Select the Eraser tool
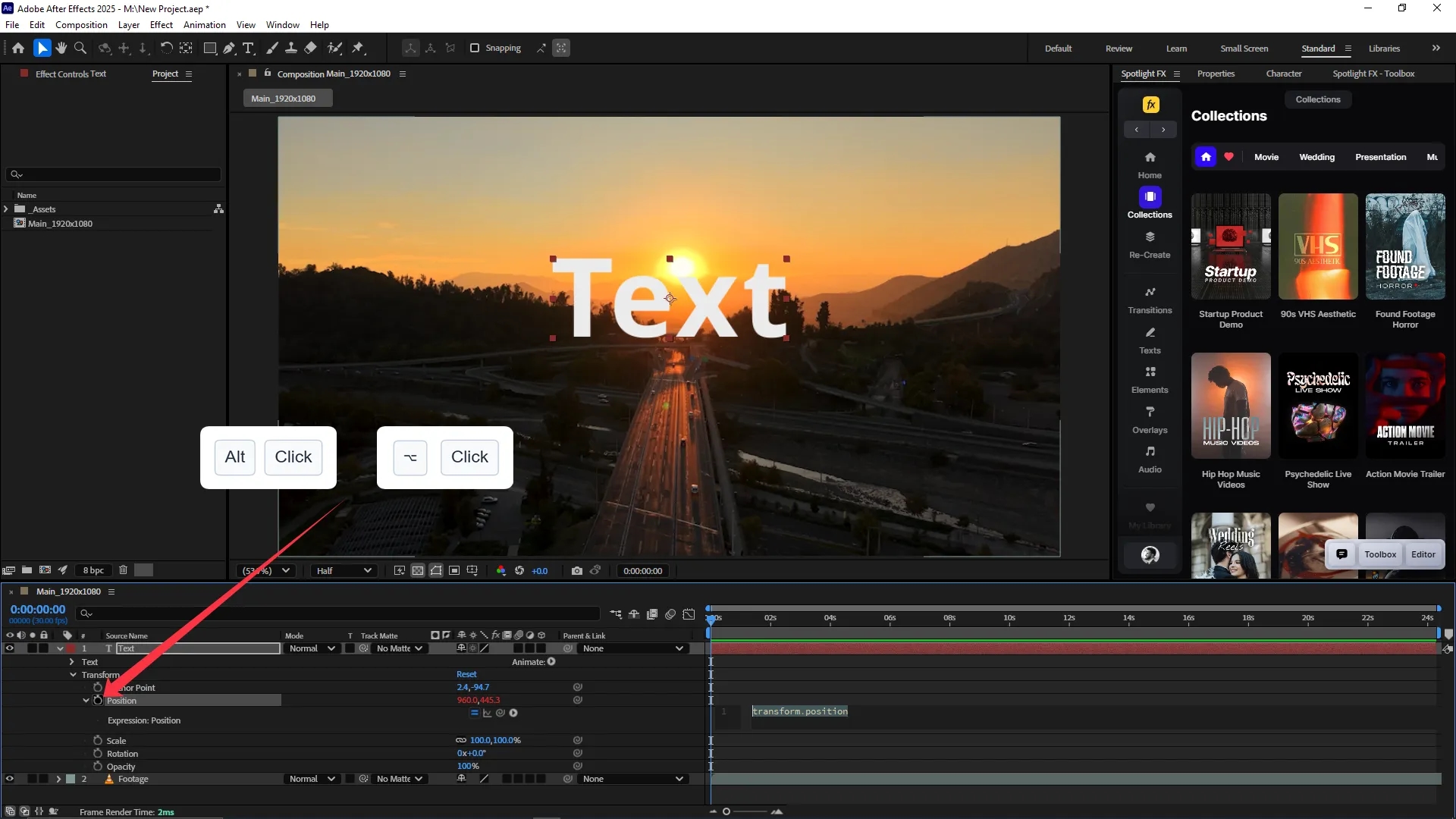This screenshot has height=819, width=1456. [x=310, y=48]
